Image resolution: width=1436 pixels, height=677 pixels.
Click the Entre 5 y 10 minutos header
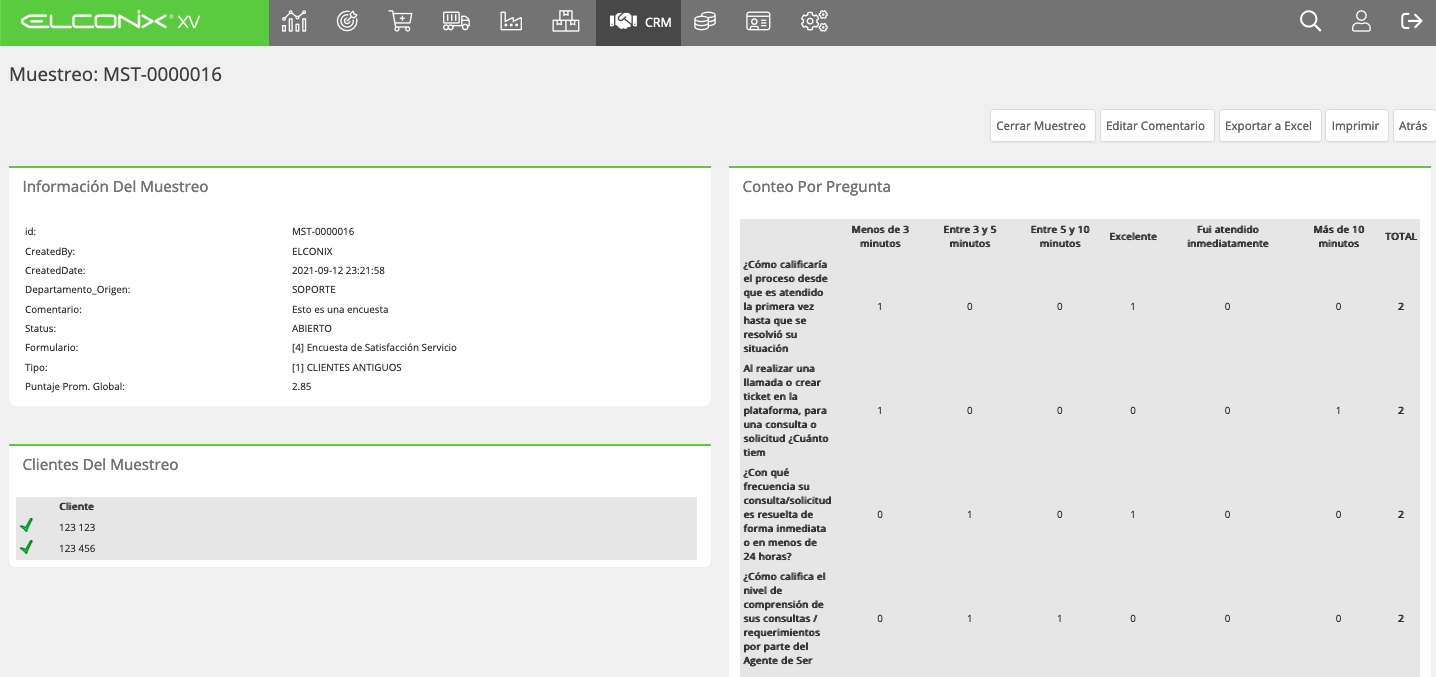click(1060, 236)
